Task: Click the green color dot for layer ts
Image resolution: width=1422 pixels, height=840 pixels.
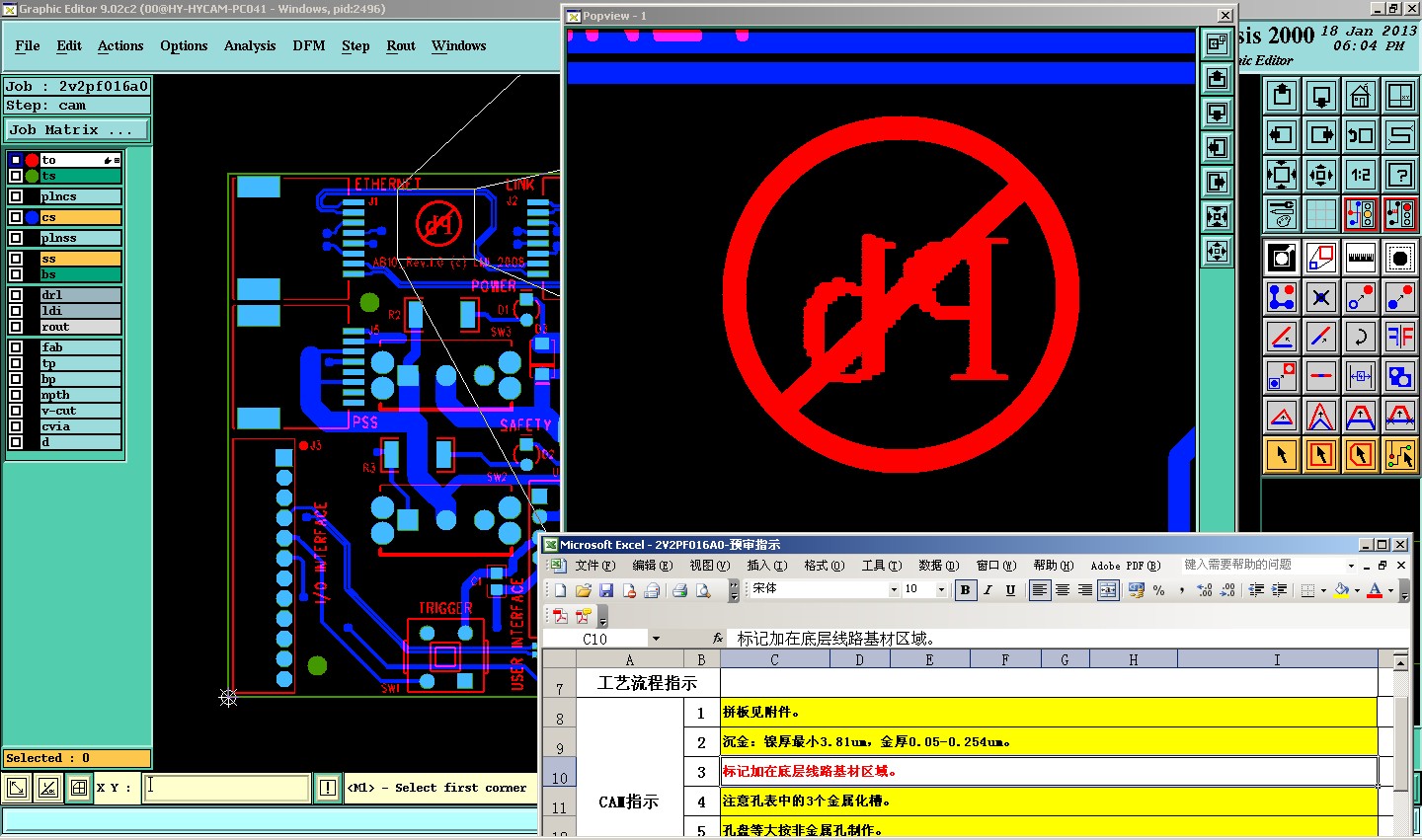Action: (32, 176)
